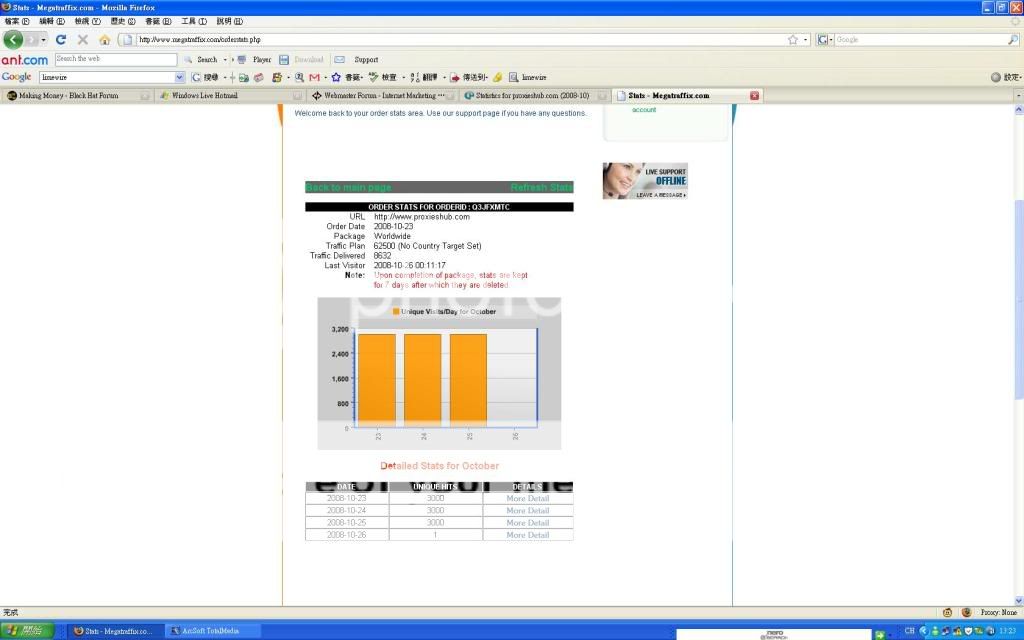1024x640 pixels.
Task: Click the Google search box in navigation bar
Action: click(x=921, y=39)
